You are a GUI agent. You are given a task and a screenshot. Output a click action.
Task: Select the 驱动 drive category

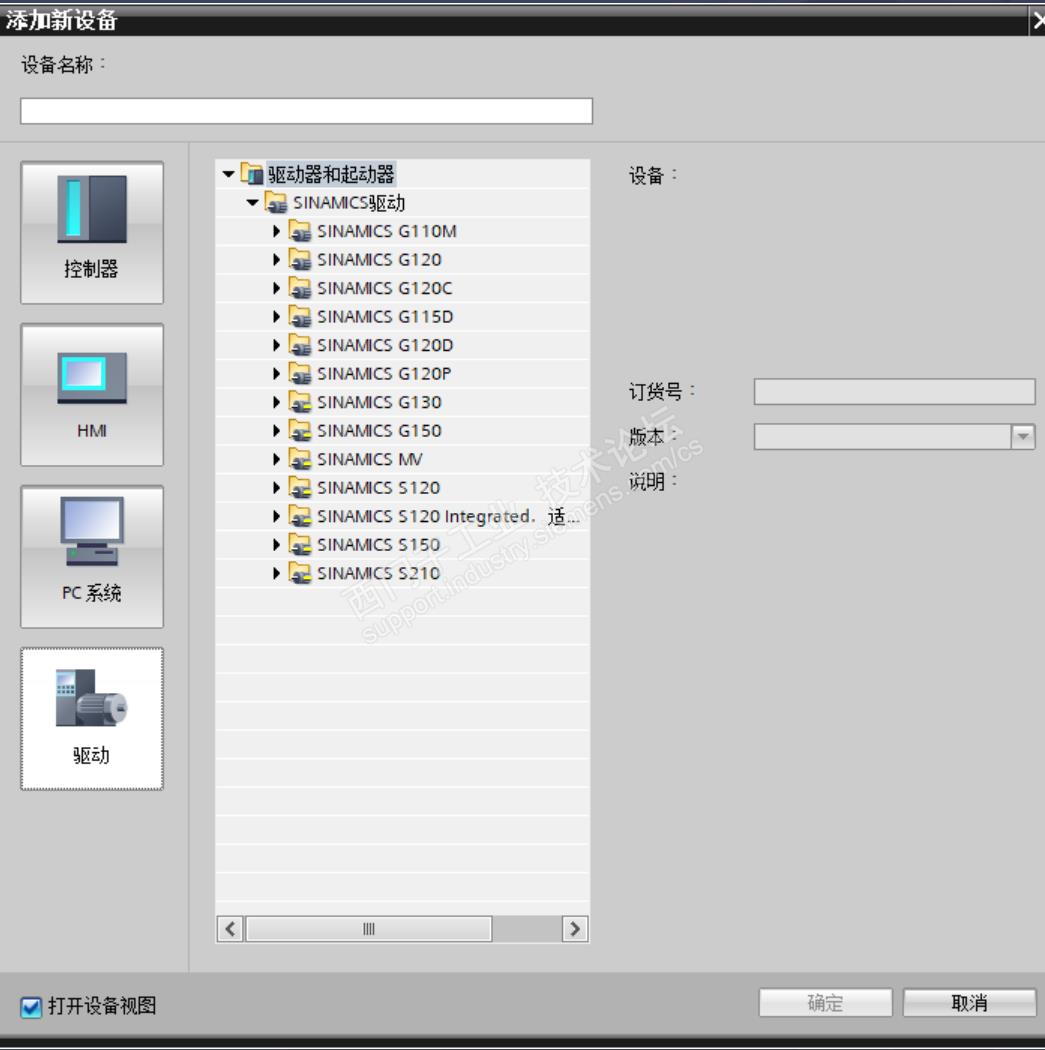[92, 719]
